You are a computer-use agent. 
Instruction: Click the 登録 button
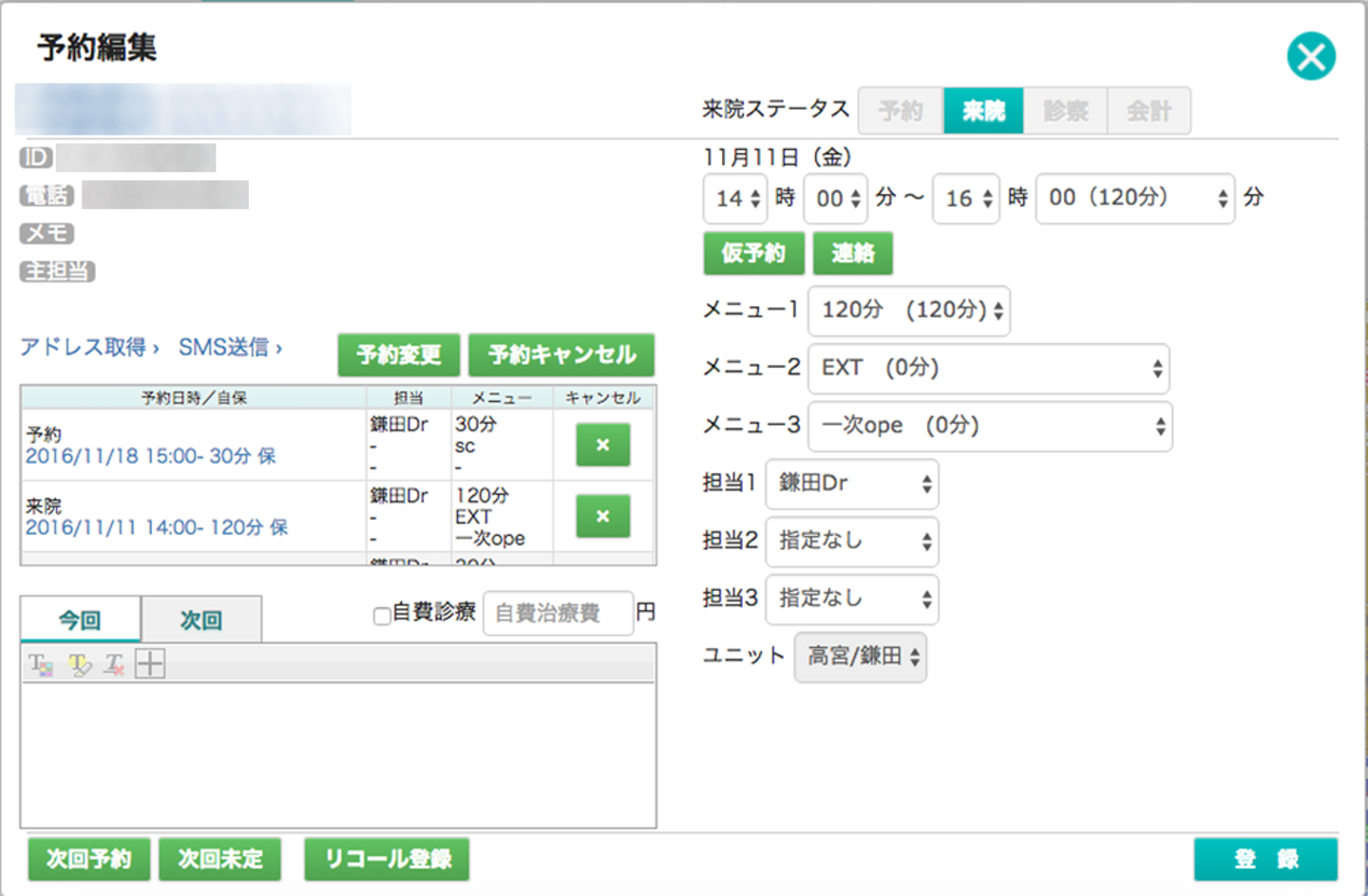1264,860
